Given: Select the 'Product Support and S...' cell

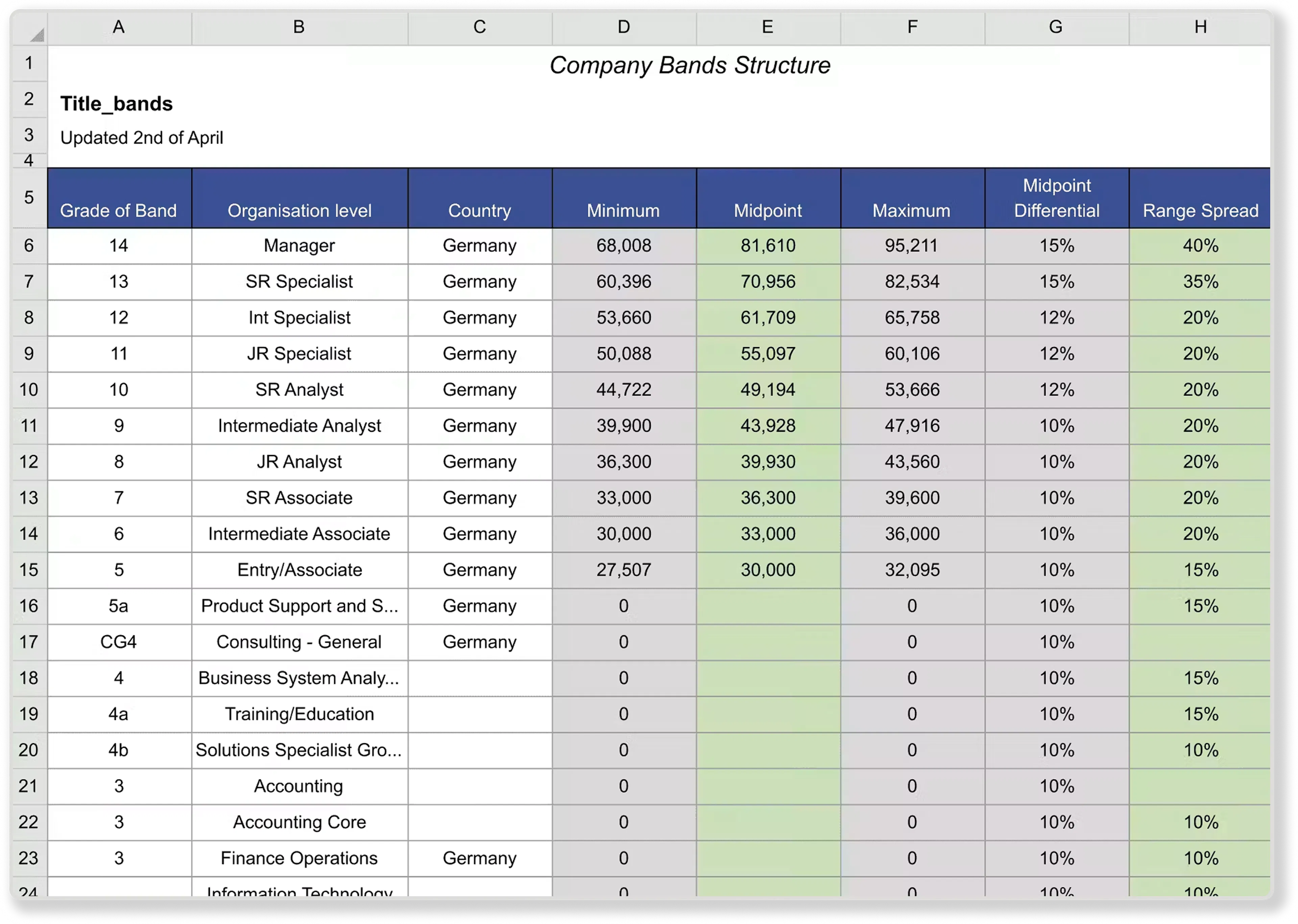Looking at the screenshot, I should click(299, 606).
